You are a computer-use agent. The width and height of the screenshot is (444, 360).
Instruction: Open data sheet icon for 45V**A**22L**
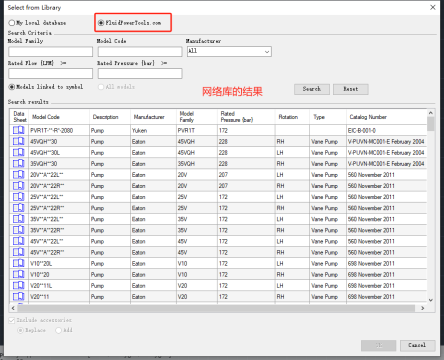[19, 241]
